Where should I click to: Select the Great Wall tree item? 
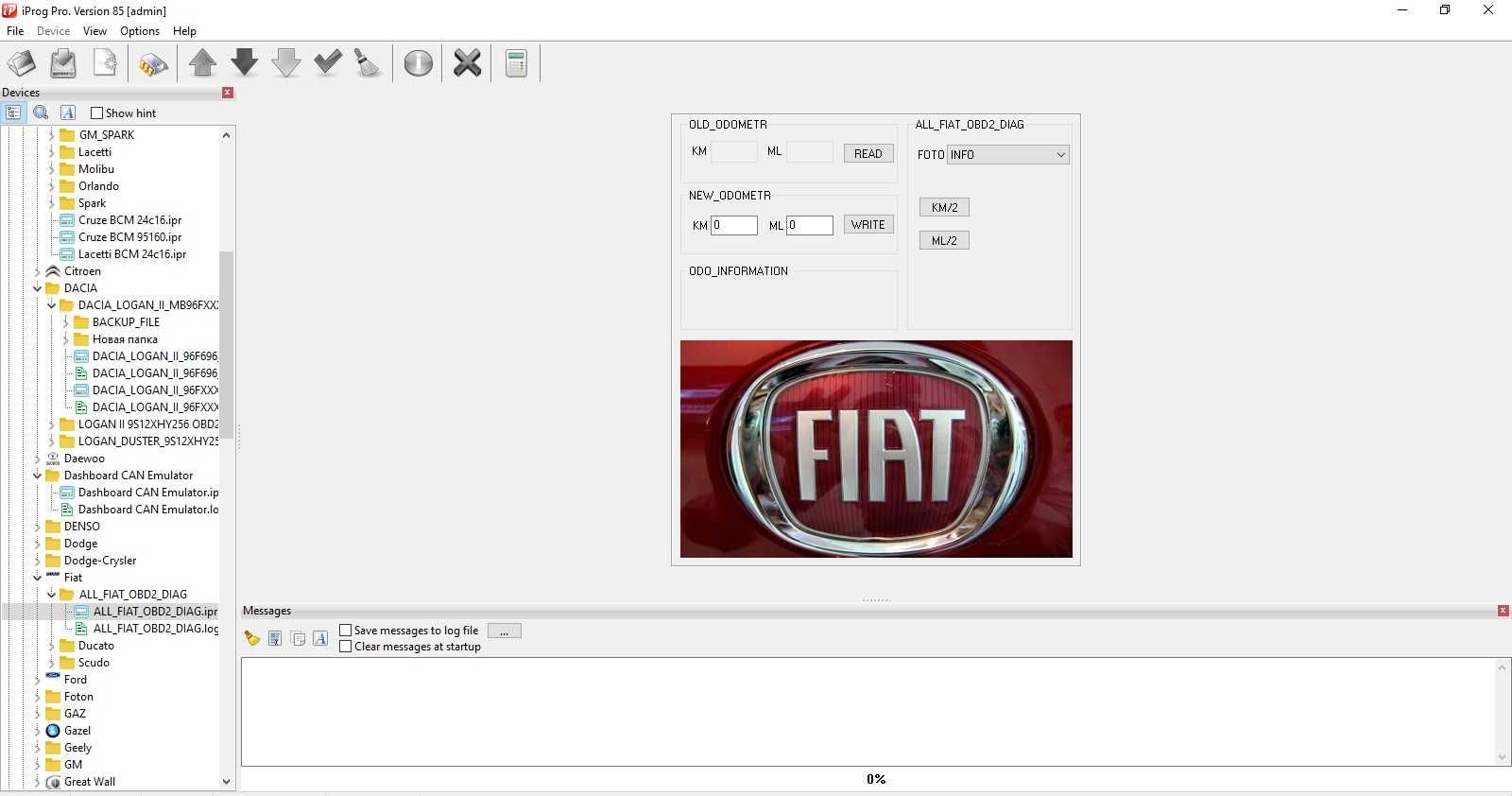click(x=90, y=782)
